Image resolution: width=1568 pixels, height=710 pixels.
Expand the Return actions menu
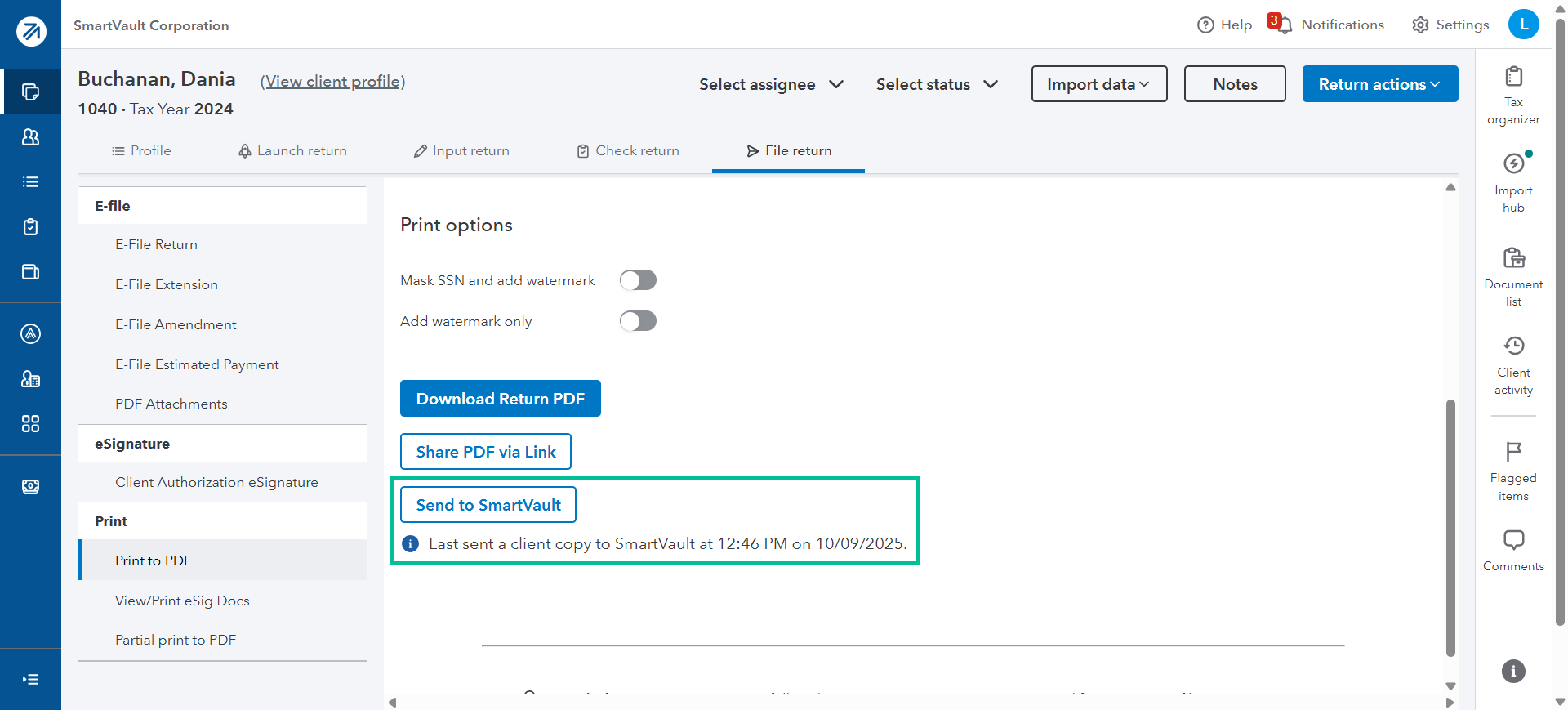pyautogui.click(x=1379, y=84)
